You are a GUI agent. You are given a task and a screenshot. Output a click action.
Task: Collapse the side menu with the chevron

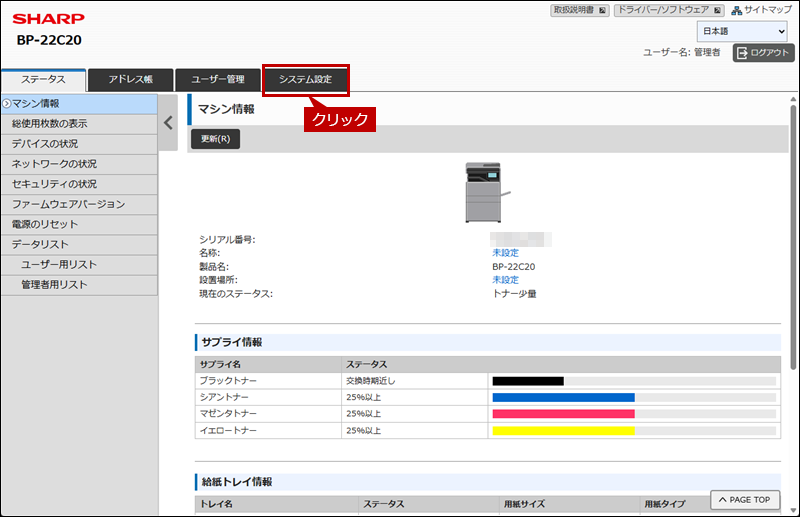(168, 122)
